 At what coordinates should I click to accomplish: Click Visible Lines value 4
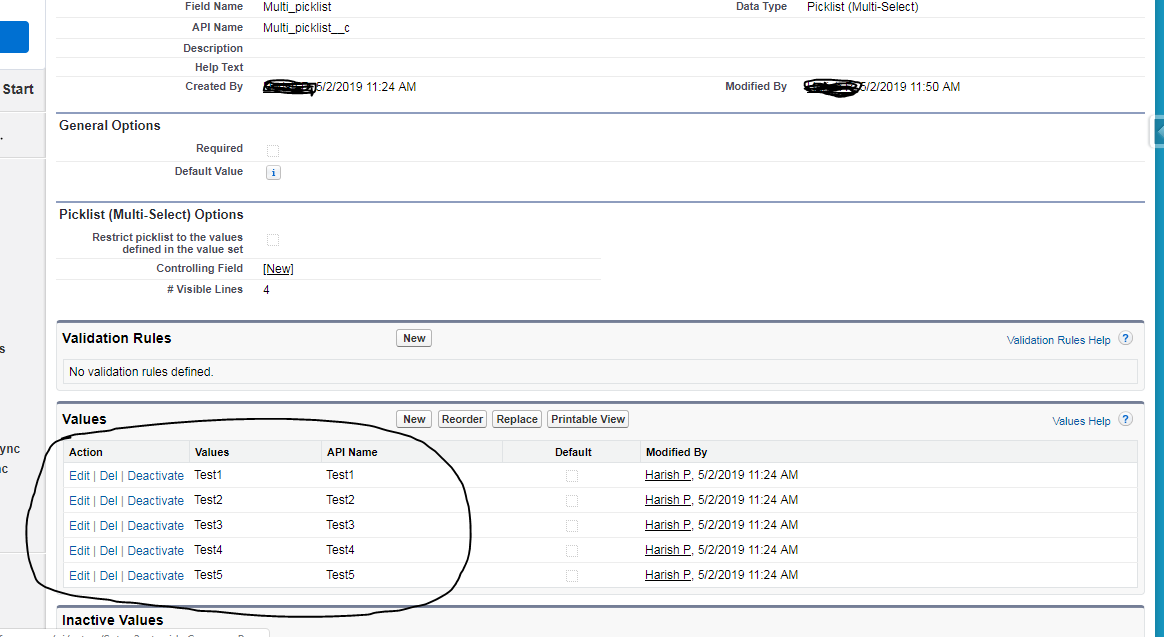click(266, 290)
